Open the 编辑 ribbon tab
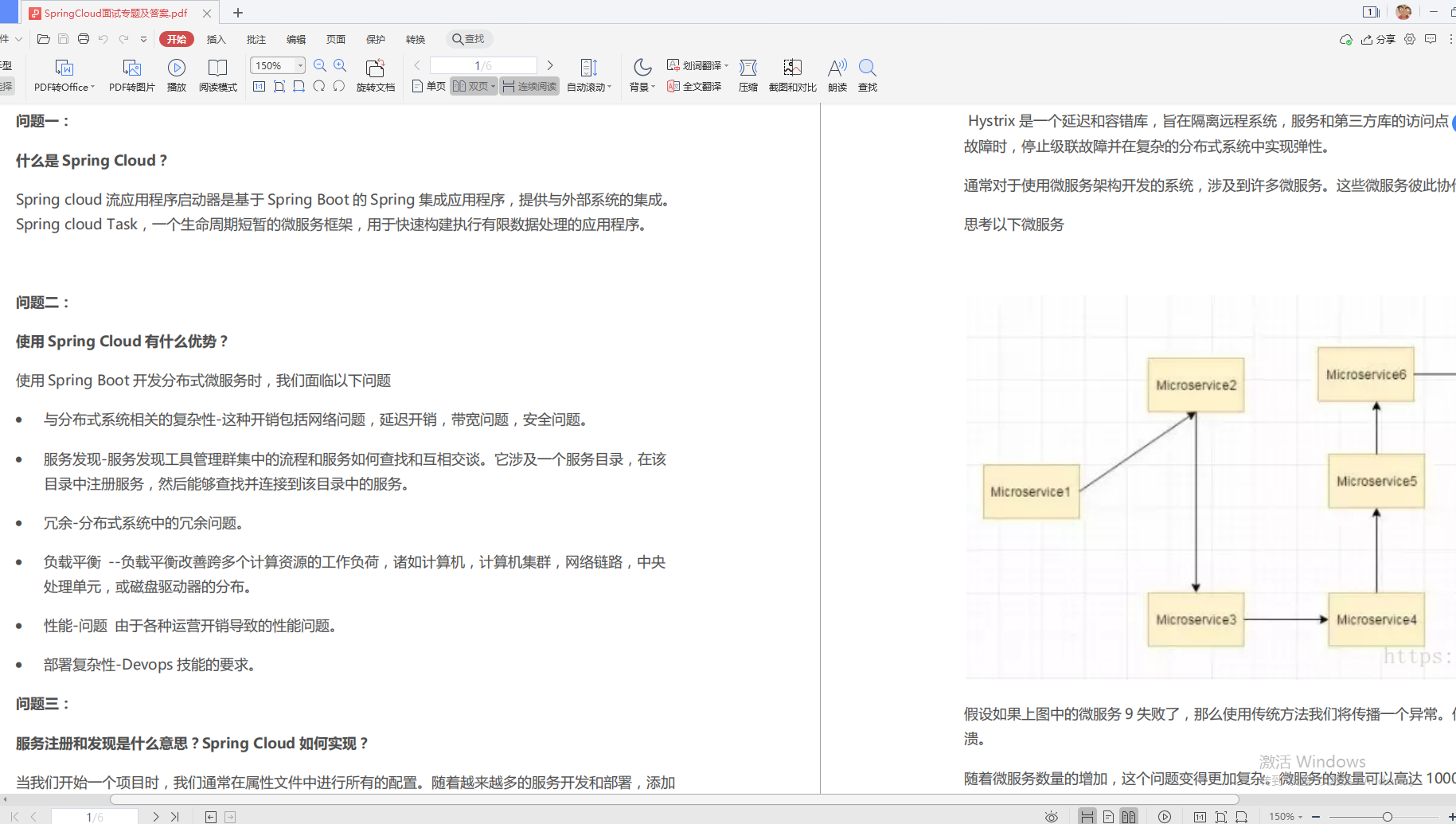The image size is (1456, 824). point(296,39)
